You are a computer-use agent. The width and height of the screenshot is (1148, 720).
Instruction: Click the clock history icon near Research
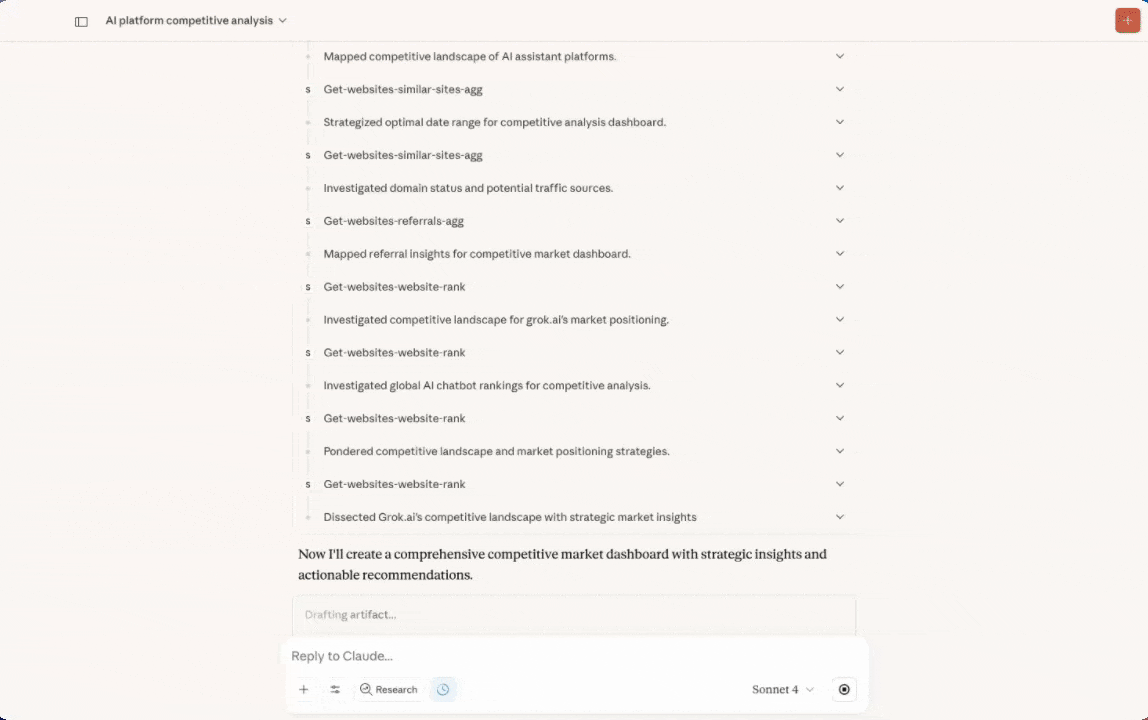tap(443, 689)
